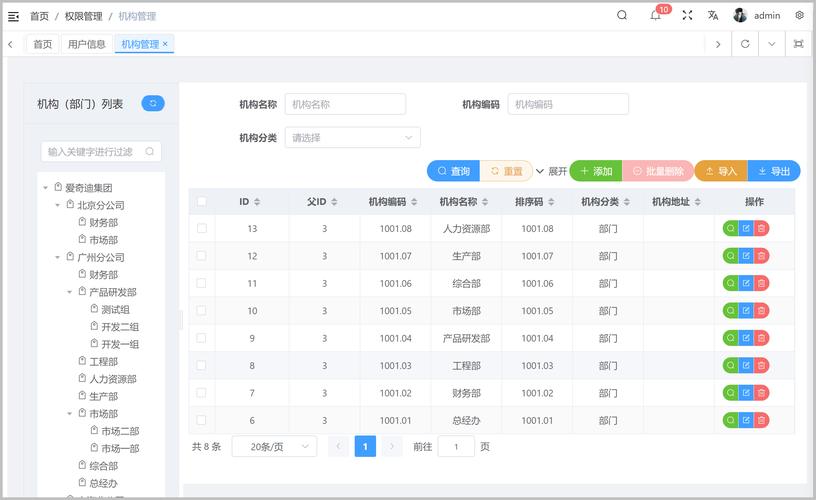Collapse the 市场部 node with sub-departments
This screenshot has height=500, width=816.
[69, 414]
